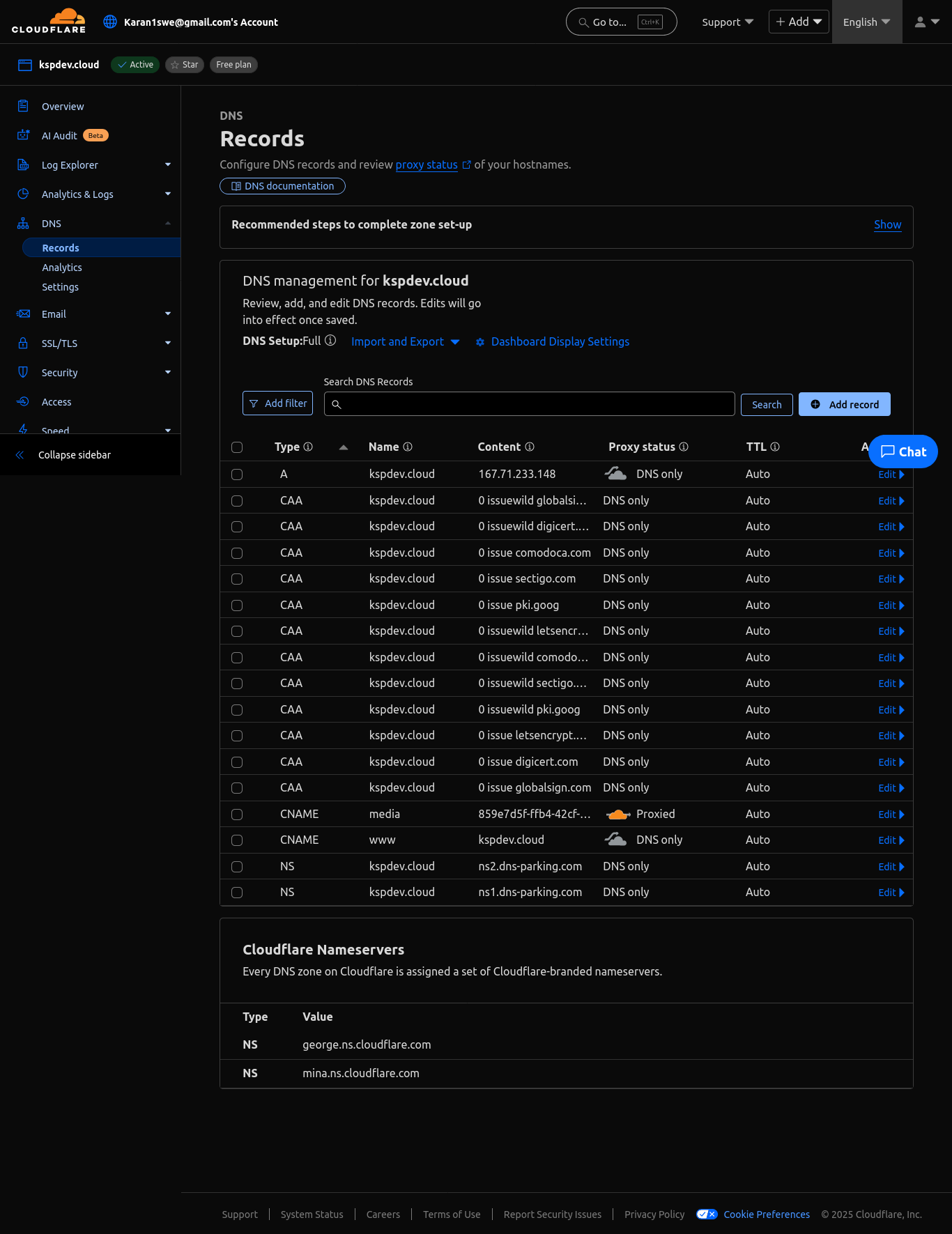952x1234 pixels.
Task: Click the Collapse sidebar arrows icon
Action: pyautogui.click(x=20, y=455)
